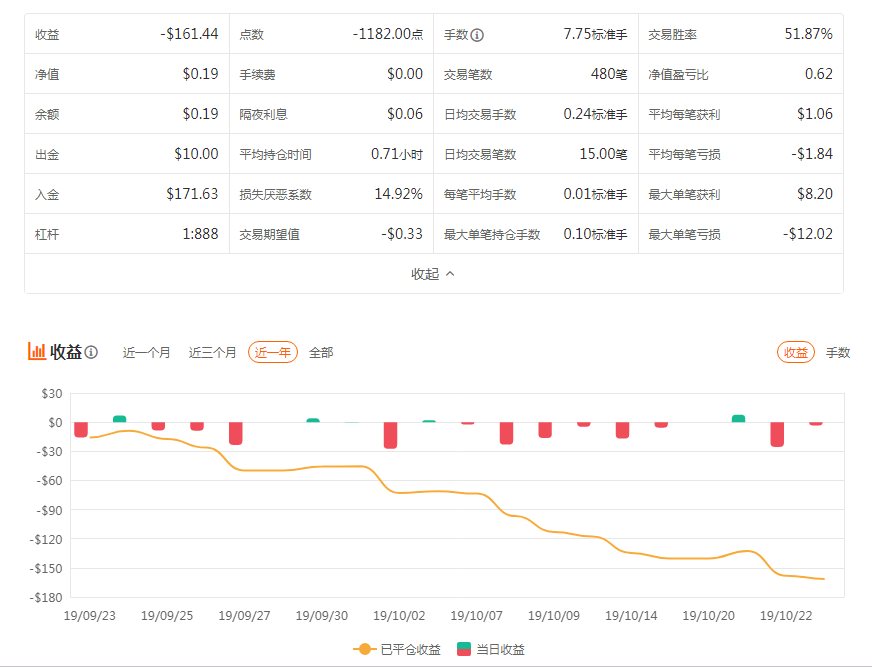This screenshot has height=667, width=872.
Task: Click the info icon beside 收益 chart title
Action: [91, 352]
